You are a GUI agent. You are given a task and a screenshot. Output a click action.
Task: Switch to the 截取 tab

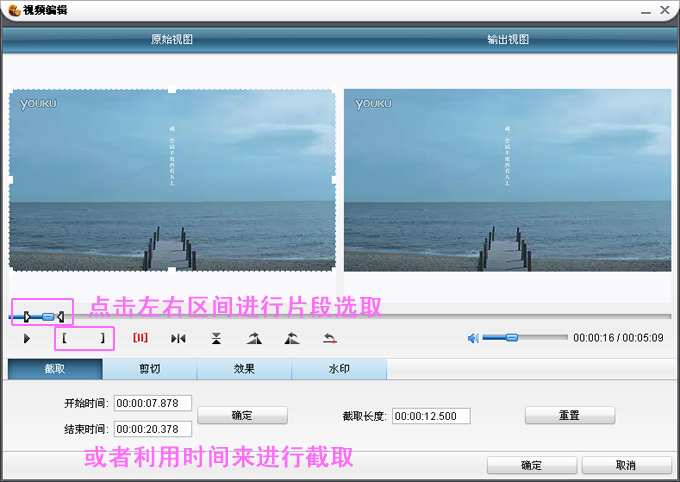tap(55, 369)
